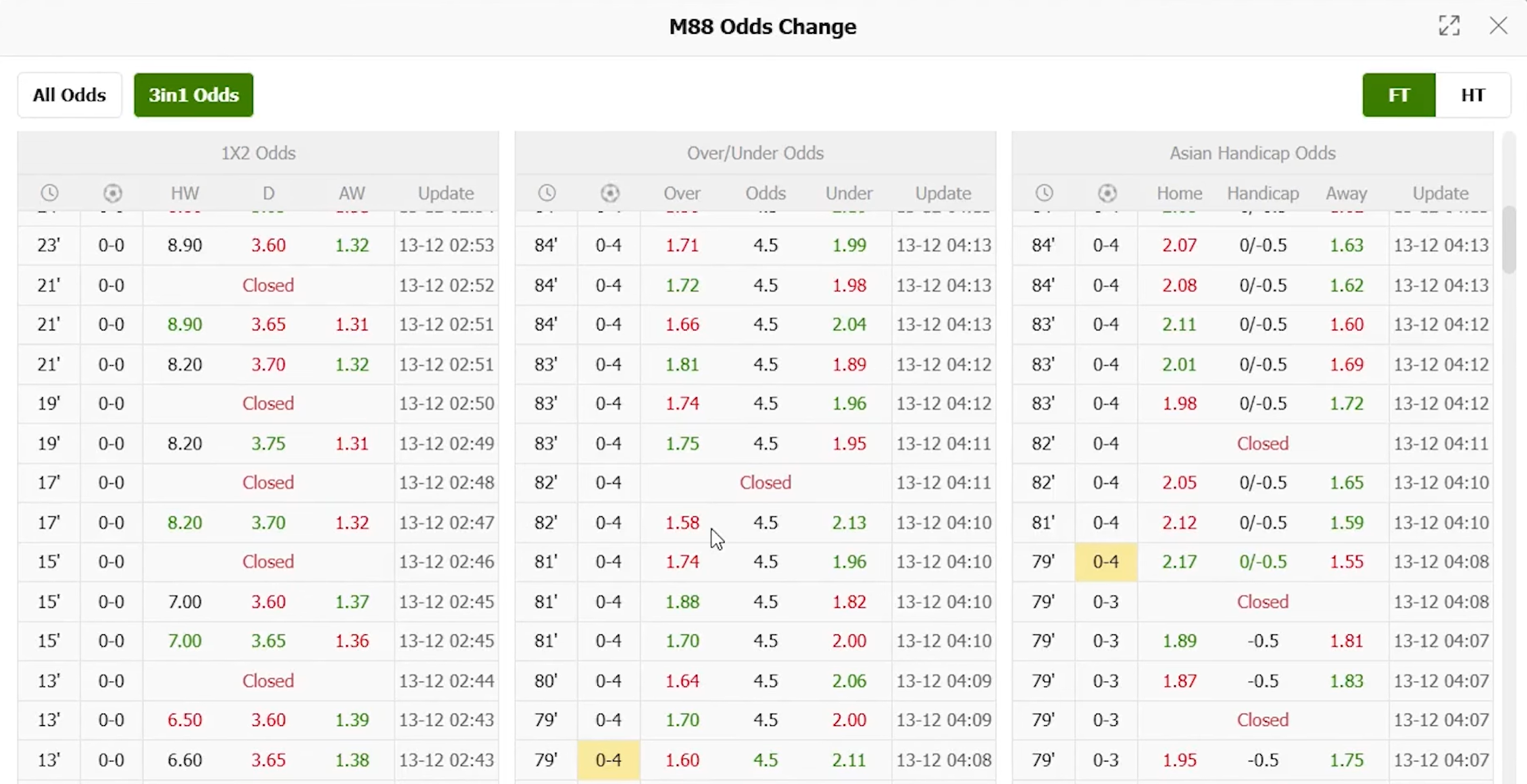Click soccer ball icon in 1X2 Odds header
Viewport: 1527px width, 784px height.
[x=113, y=192]
